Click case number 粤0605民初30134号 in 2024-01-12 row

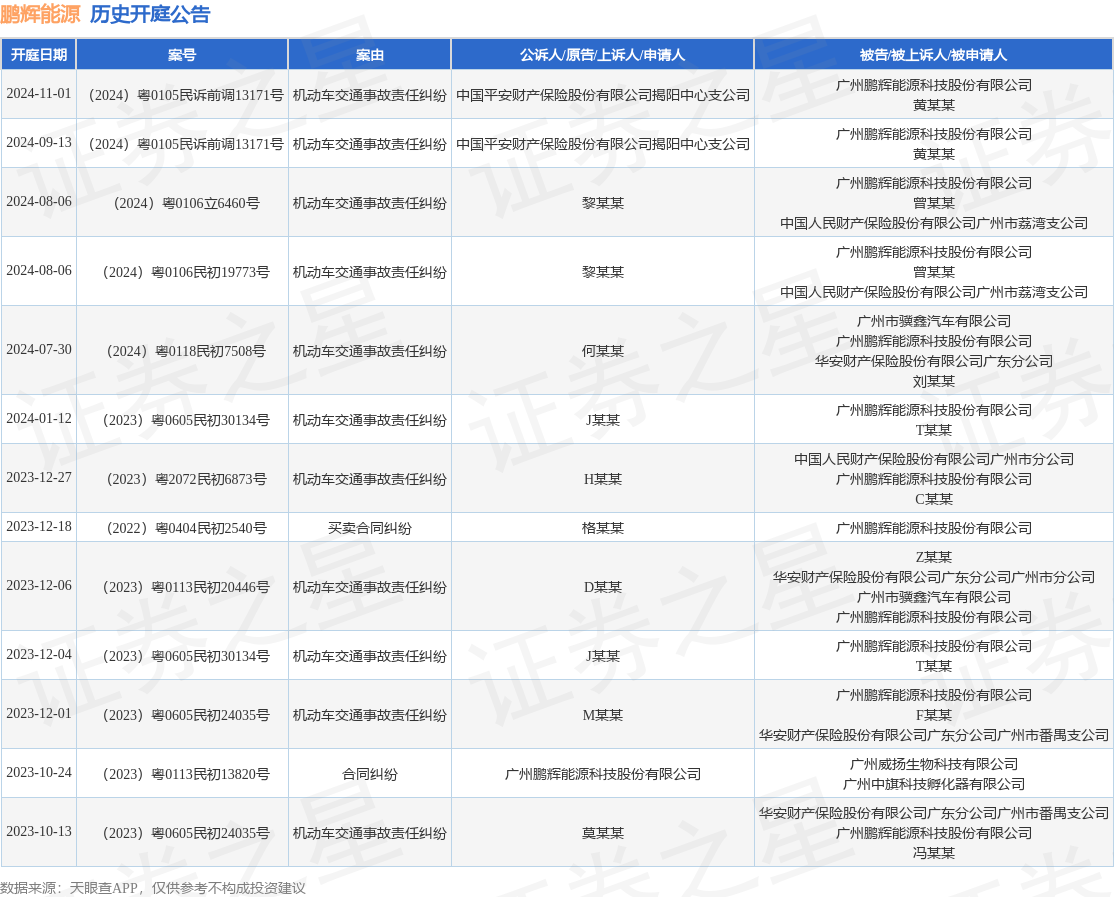tap(186, 420)
